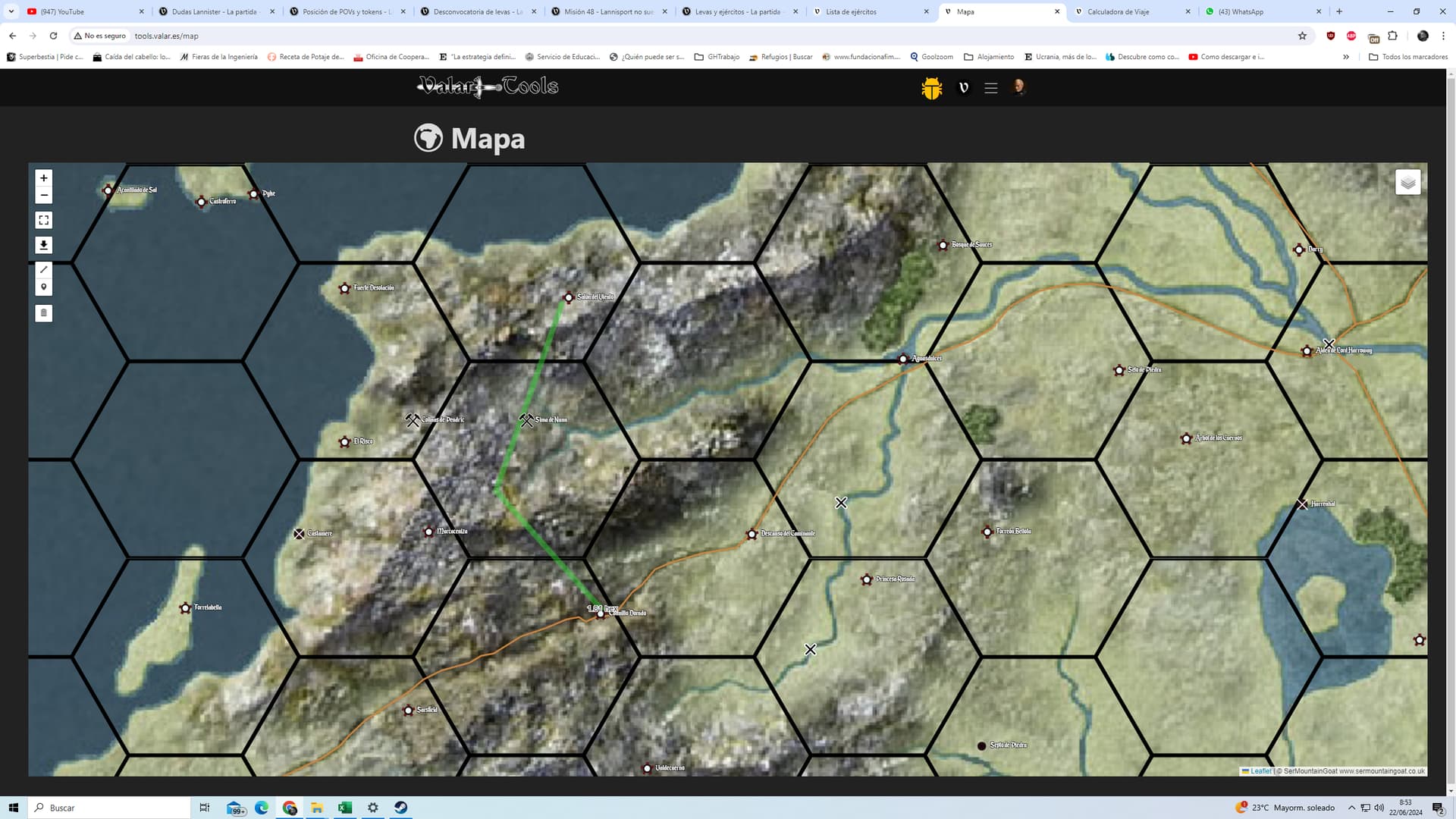Click the Princesa Rosada castle marker
The image size is (1456, 819).
[867, 579]
